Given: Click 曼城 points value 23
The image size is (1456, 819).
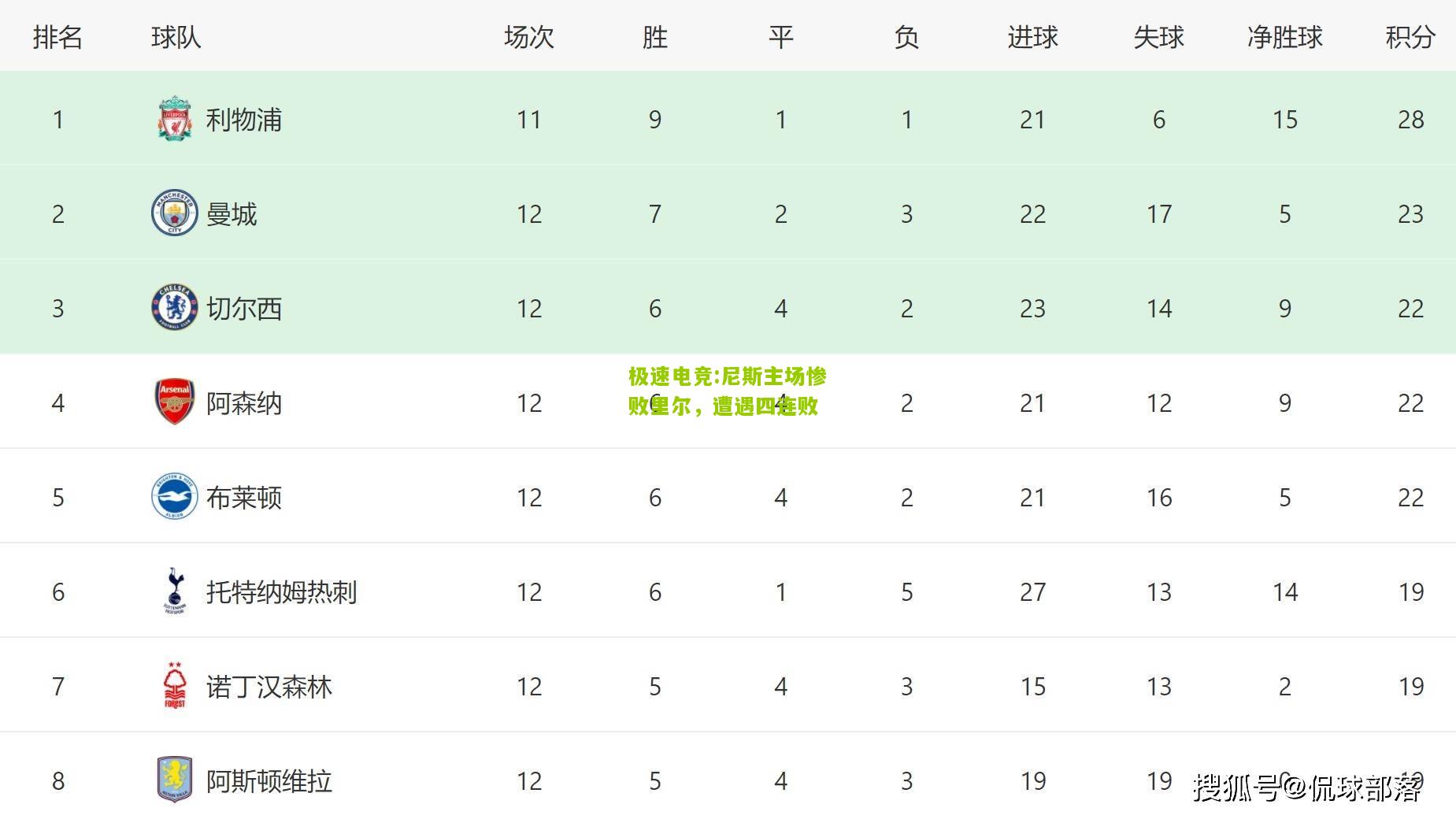Looking at the screenshot, I should tap(1410, 214).
